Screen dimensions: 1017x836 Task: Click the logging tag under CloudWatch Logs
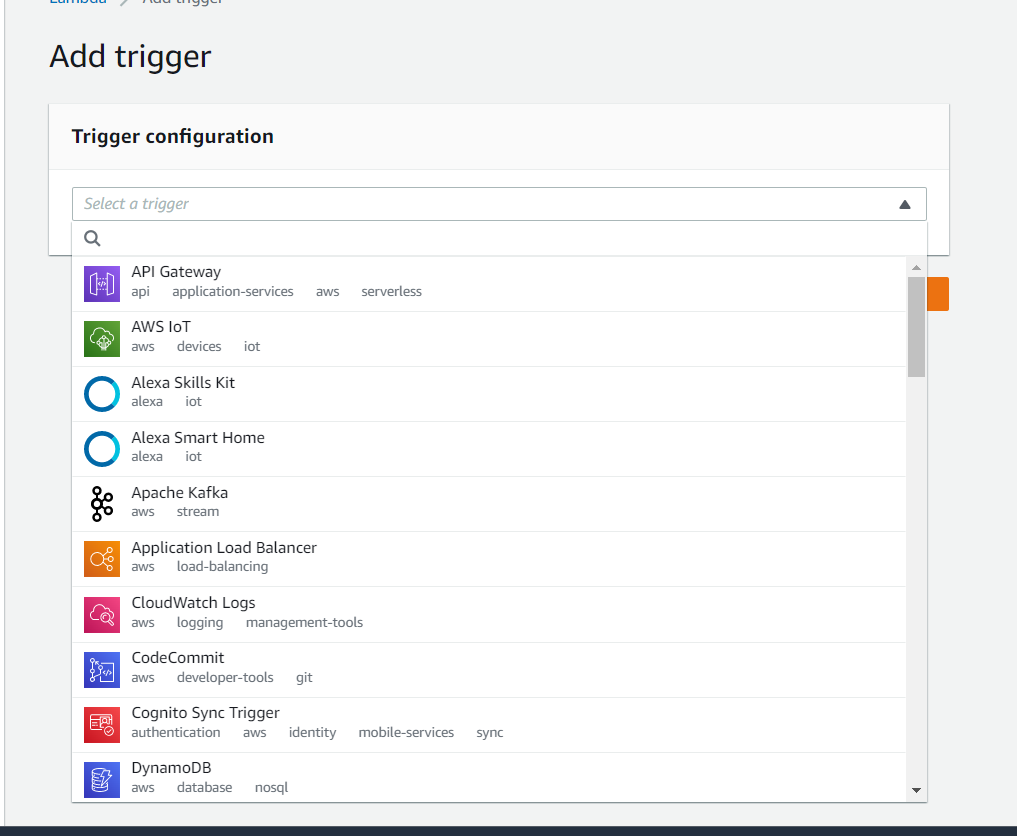coord(200,623)
